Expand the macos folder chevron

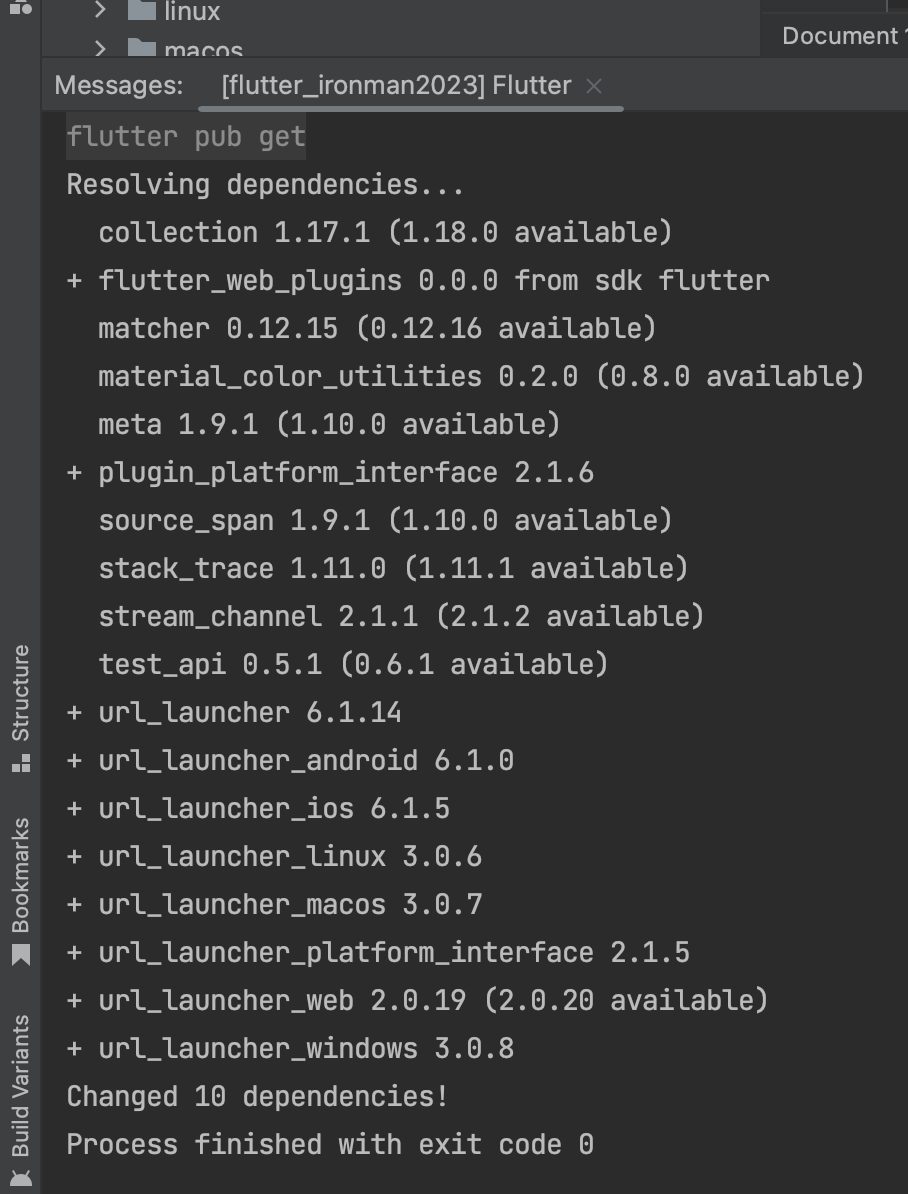[100, 49]
